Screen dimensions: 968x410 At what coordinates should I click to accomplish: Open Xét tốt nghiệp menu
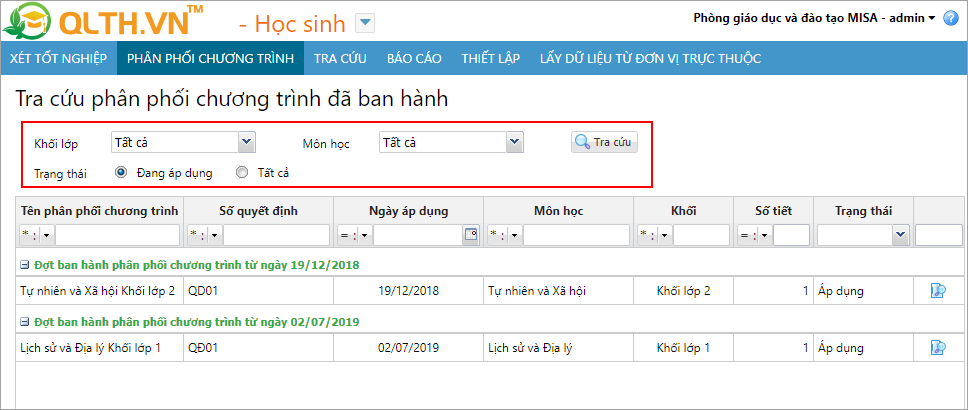pos(59,59)
